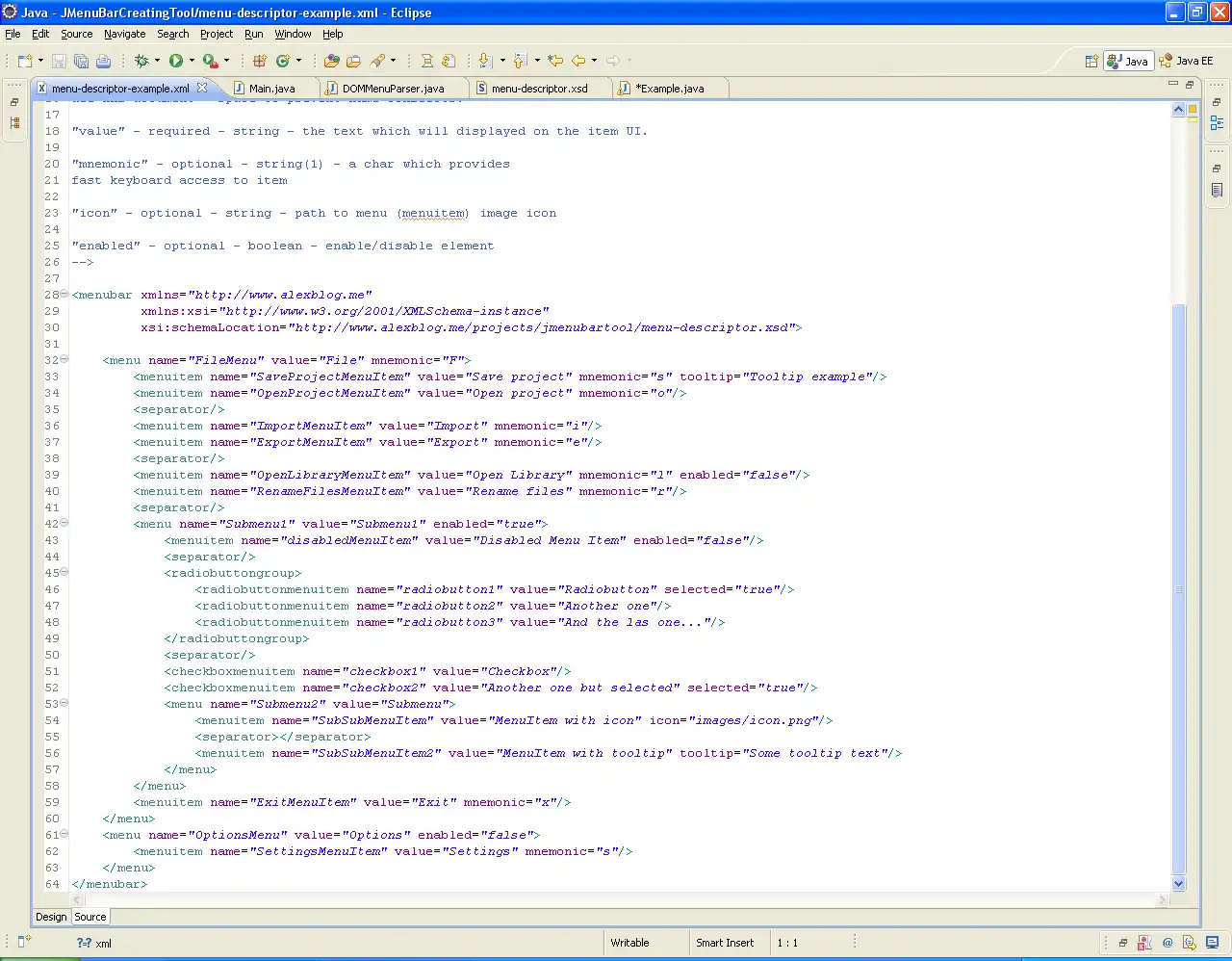Switch to the Design tab
The height and width of the screenshot is (961, 1232).
point(51,917)
